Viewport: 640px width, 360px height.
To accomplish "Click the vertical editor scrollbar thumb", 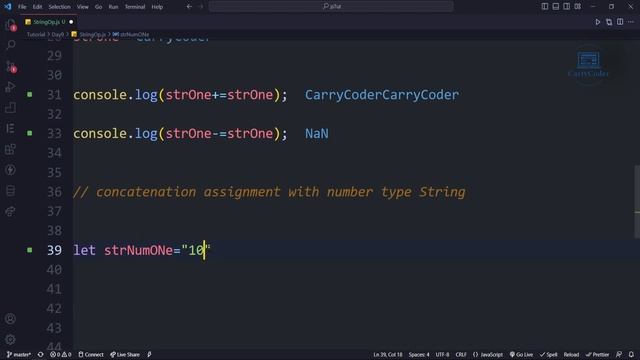I will (637, 201).
